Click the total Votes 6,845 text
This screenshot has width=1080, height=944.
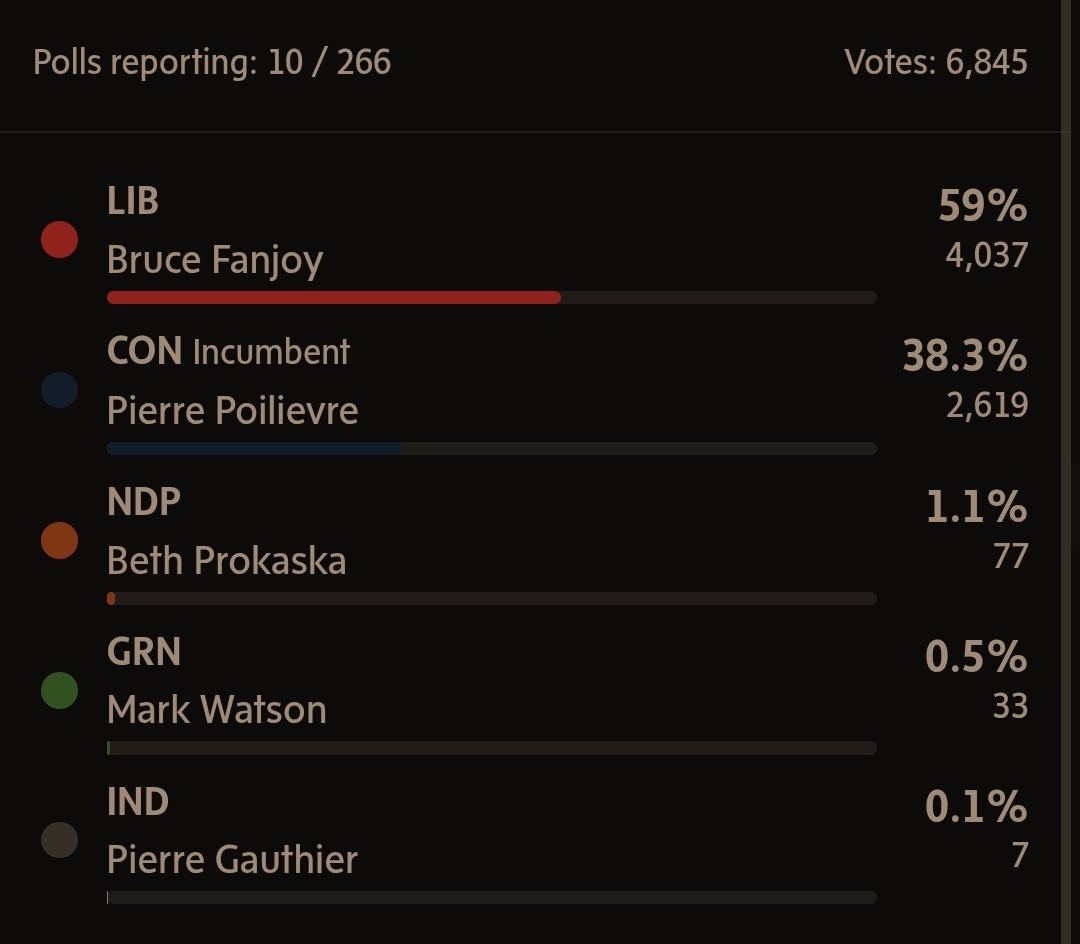935,62
